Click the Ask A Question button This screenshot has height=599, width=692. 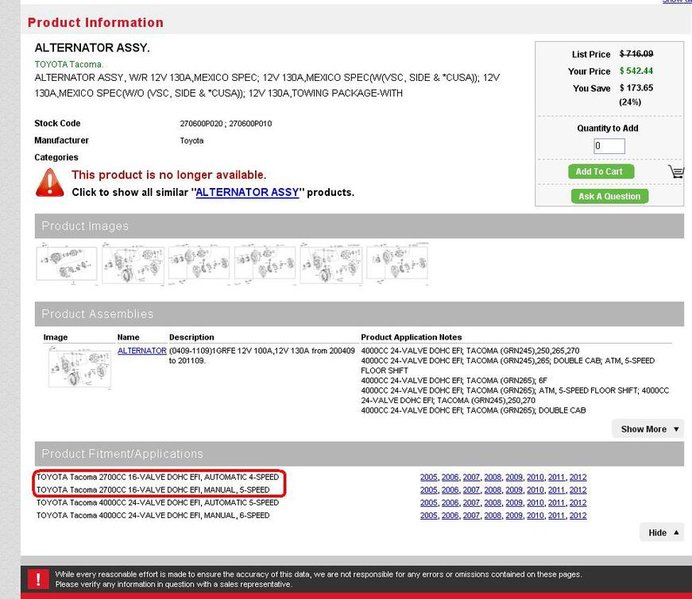point(609,196)
